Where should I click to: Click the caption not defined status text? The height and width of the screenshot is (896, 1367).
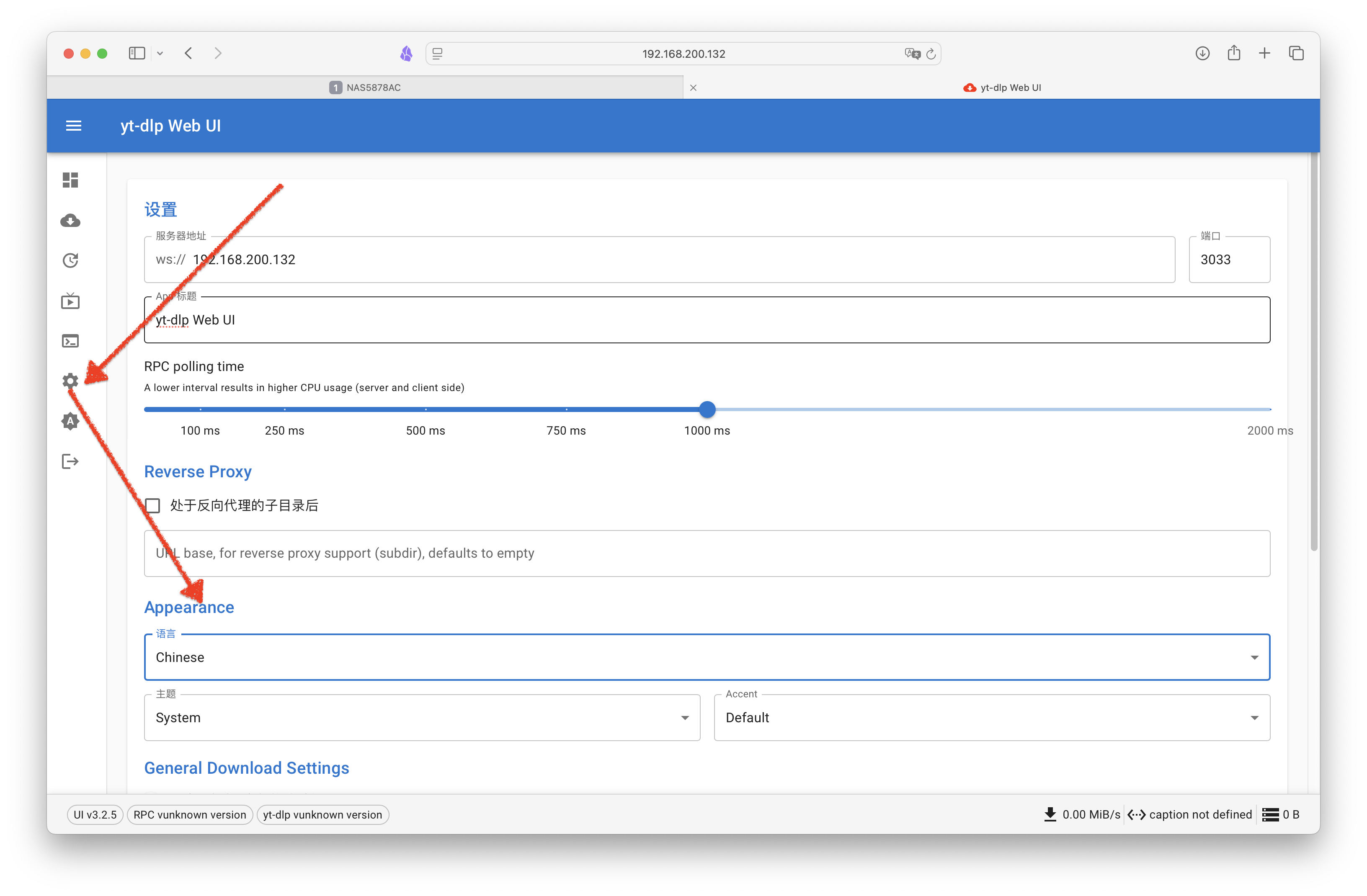pyautogui.click(x=1200, y=814)
